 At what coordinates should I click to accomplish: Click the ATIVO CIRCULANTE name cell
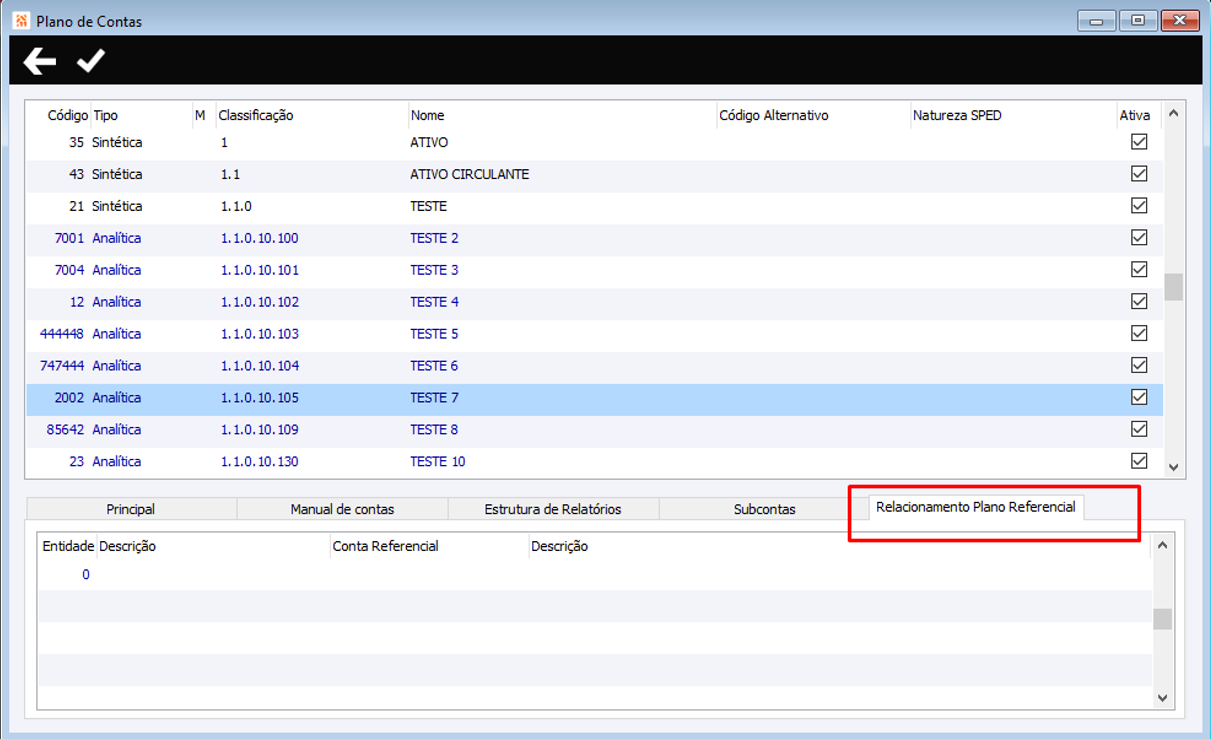(x=470, y=174)
